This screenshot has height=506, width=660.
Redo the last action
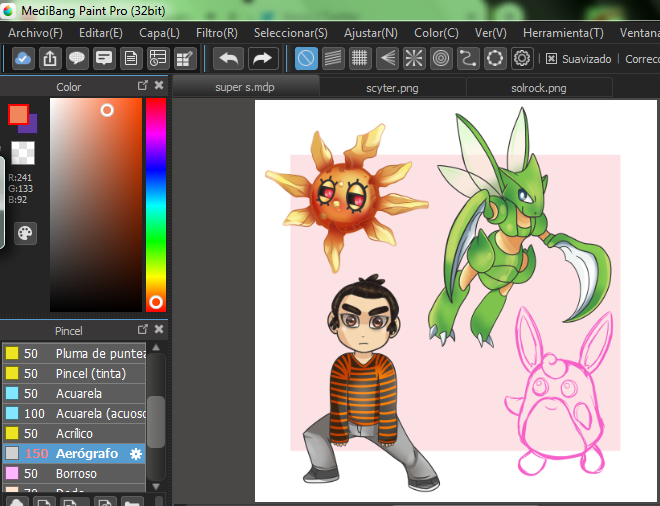(263, 58)
